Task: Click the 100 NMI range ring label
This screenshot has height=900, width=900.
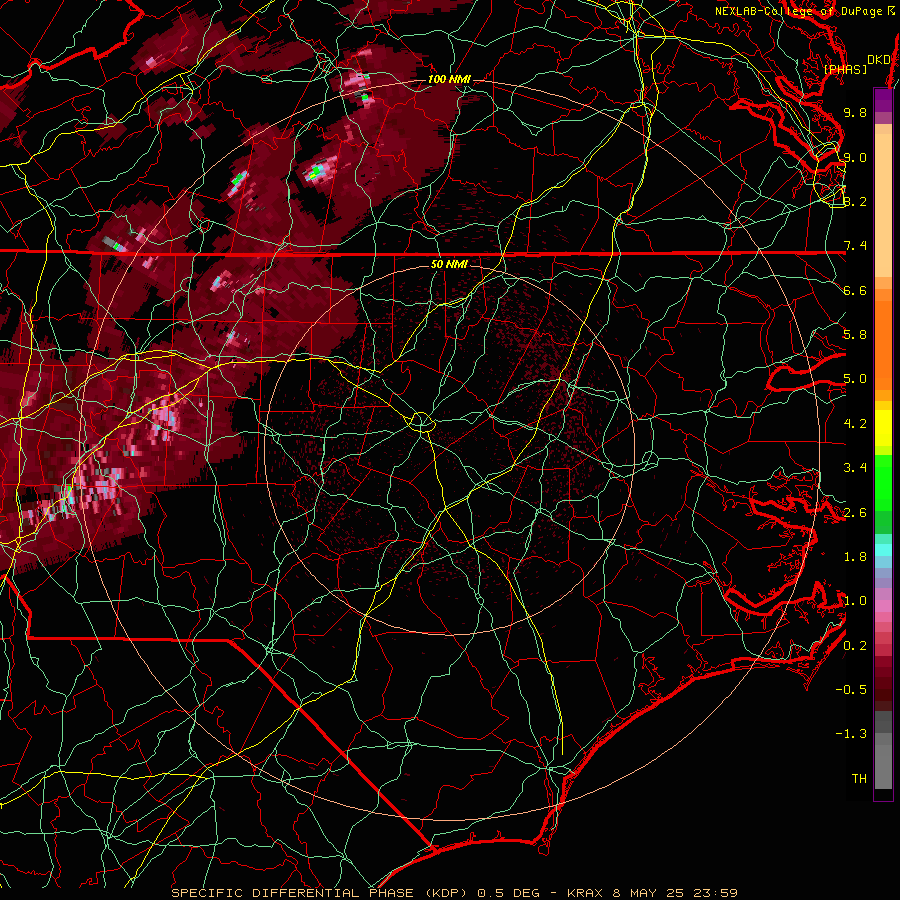Action: point(449,79)
